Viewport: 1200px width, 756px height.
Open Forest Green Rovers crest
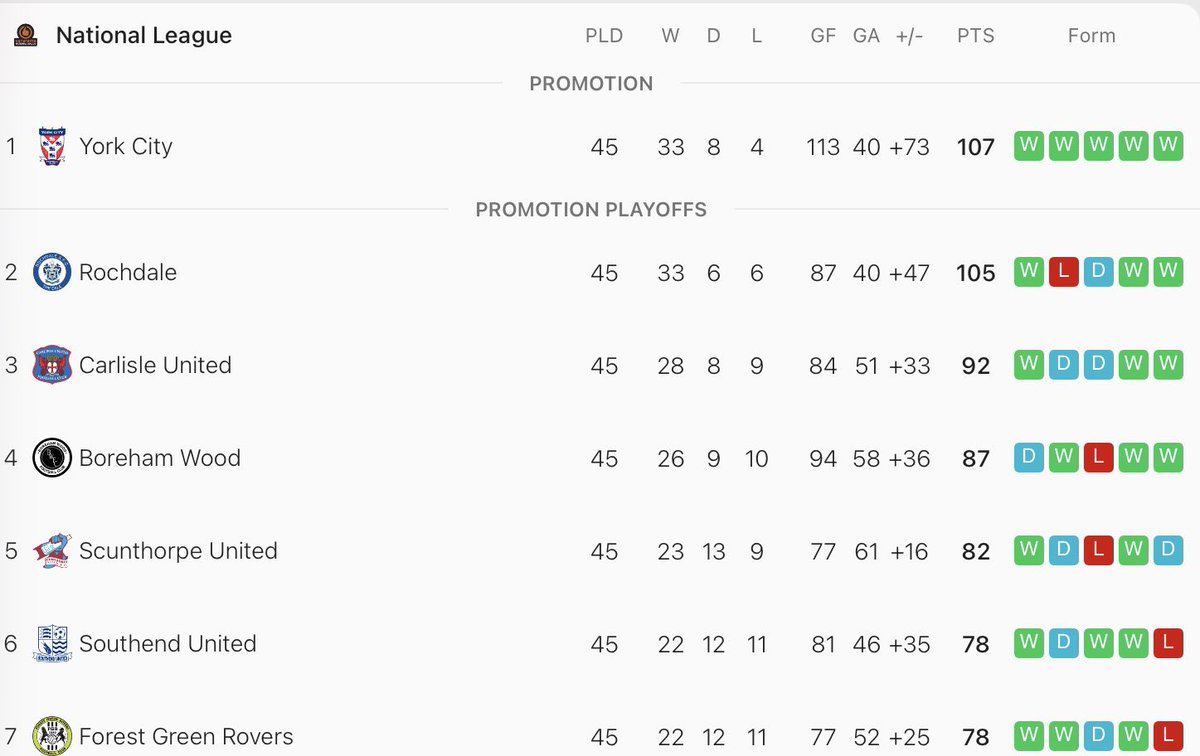point(52,737)
